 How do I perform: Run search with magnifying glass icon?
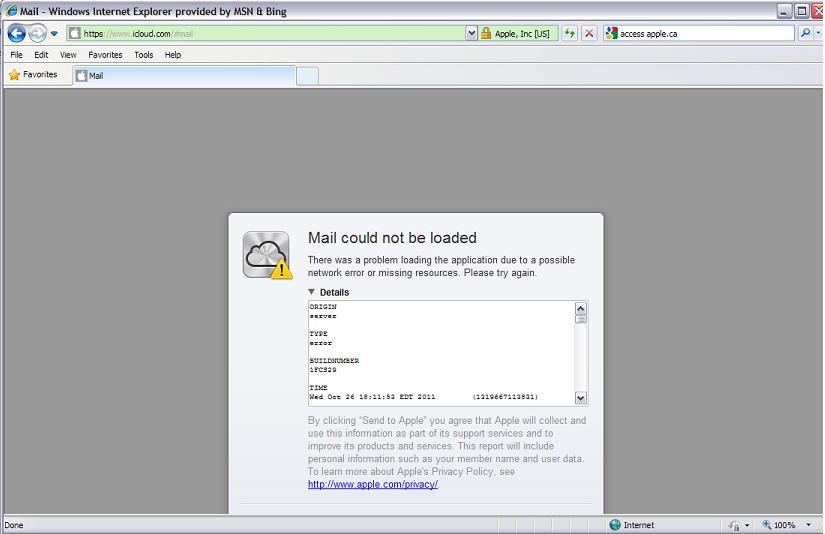pos(805,33)
